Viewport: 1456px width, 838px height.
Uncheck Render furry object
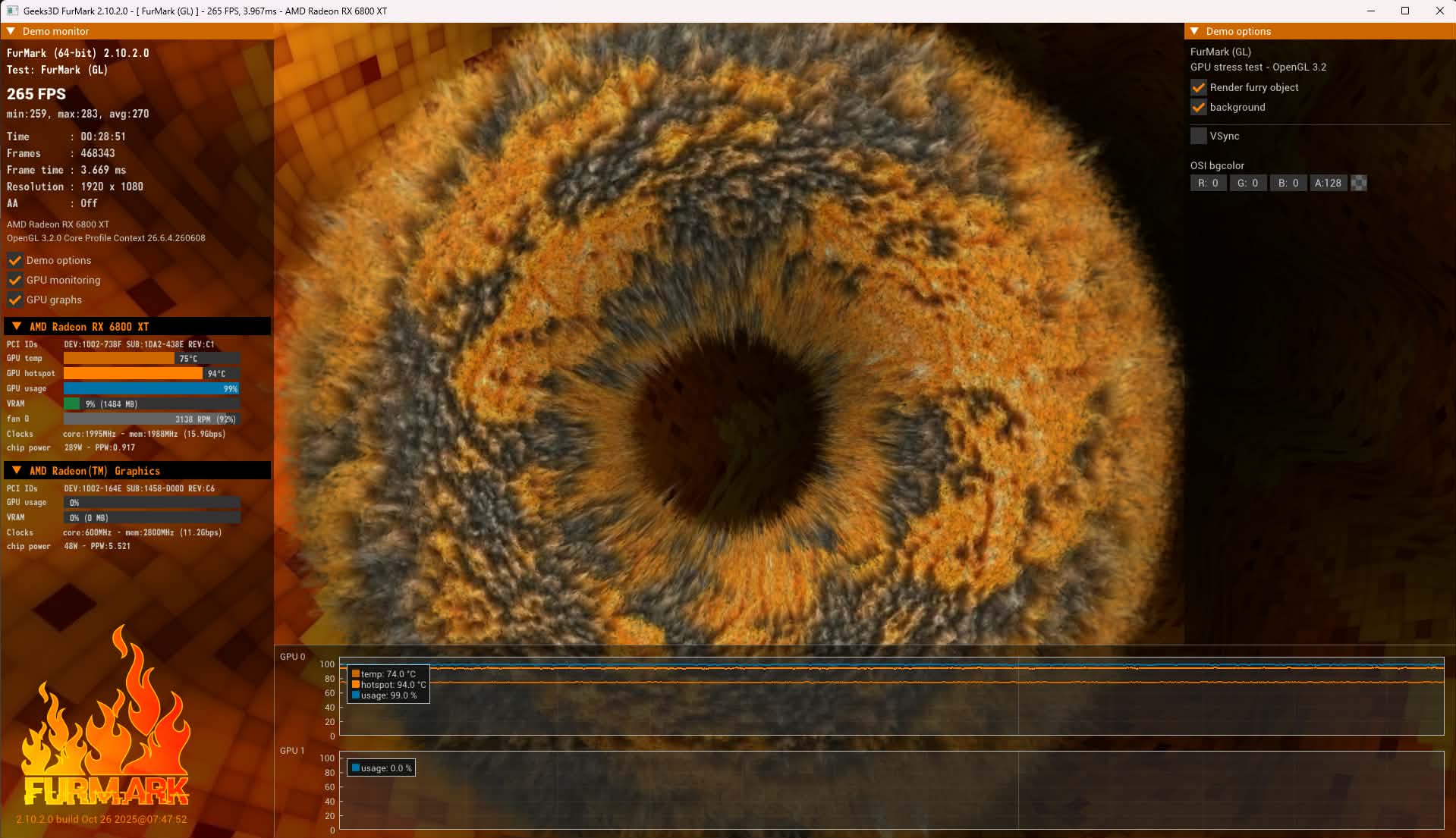[x=1198, y=87]
